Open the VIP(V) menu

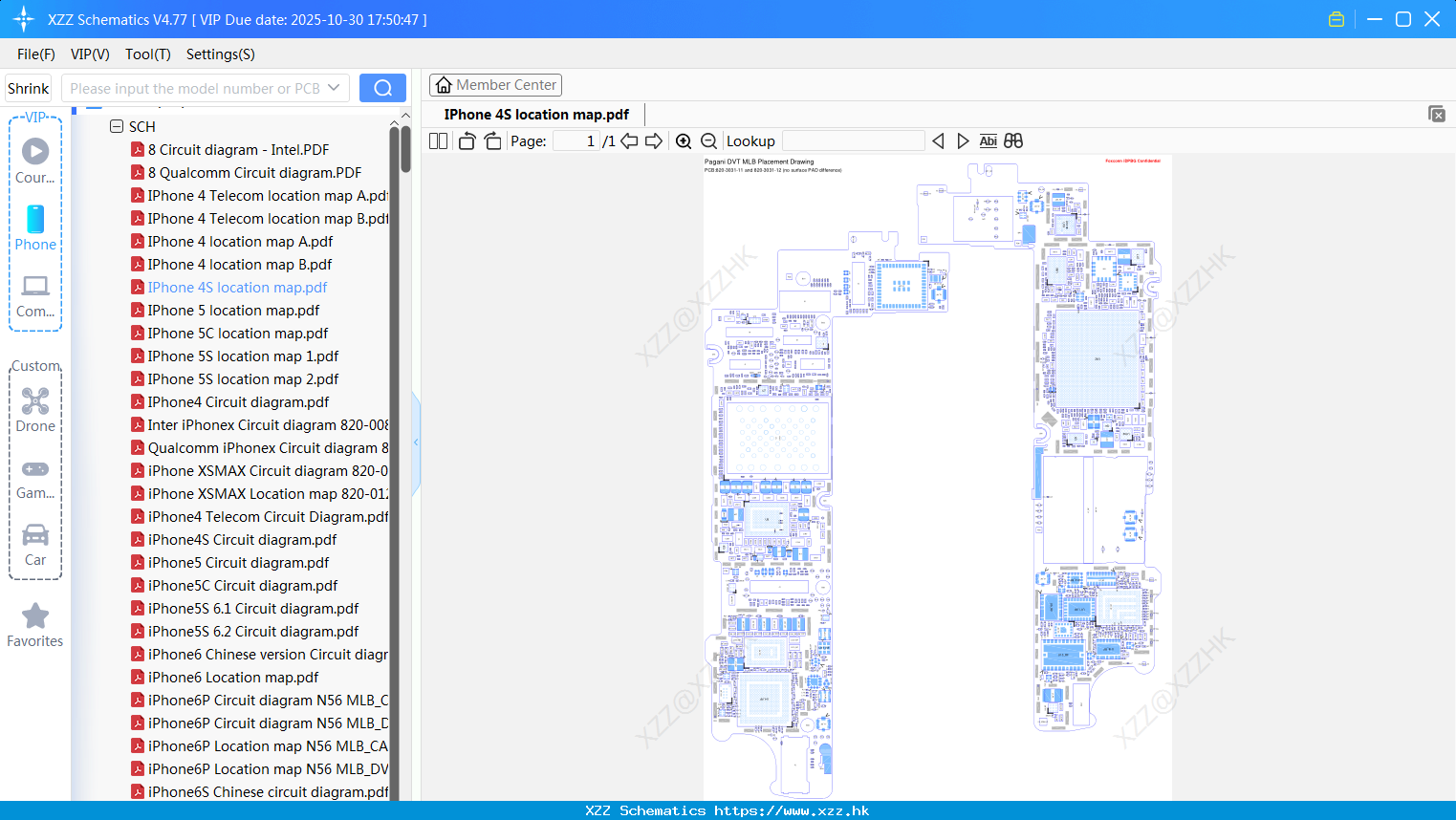[x=90, y=54]
